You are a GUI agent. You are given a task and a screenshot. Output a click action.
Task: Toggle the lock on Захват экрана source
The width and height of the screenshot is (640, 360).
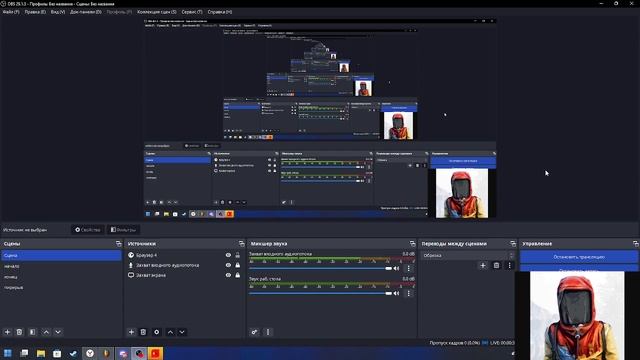coord(238,275)
